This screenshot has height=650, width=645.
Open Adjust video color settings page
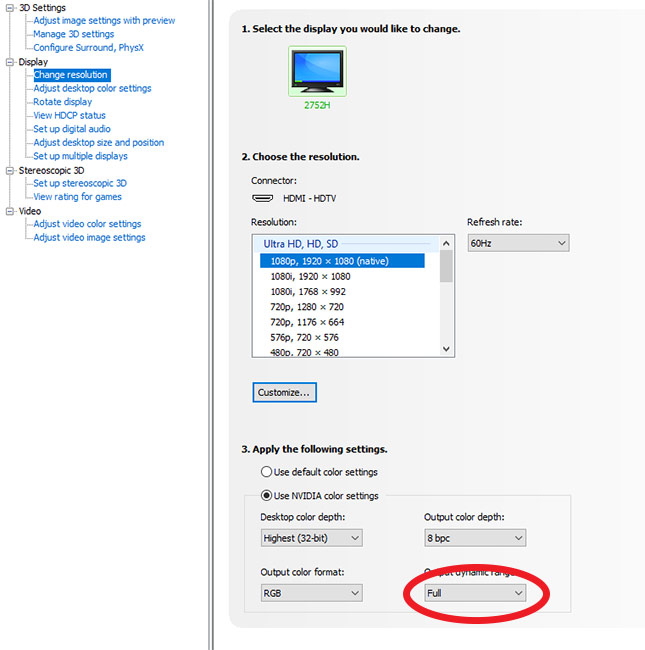(87, 224)
